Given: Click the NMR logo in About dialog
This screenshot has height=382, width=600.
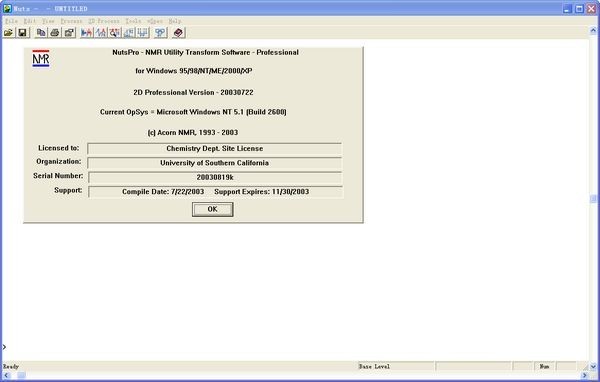Looking at the screenshot, I should [41, 59].
